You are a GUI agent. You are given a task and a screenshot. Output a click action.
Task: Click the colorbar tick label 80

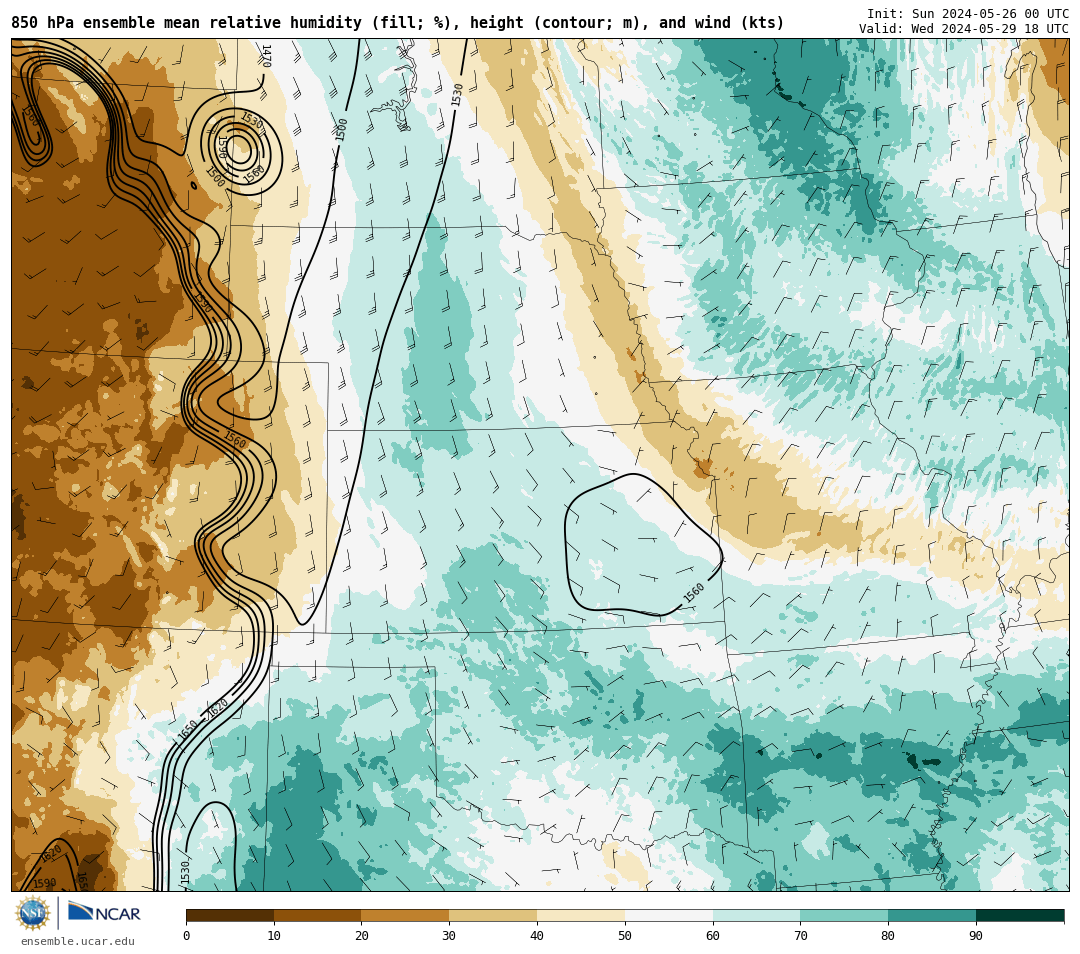pyautogui.click(x=888, y=935)
